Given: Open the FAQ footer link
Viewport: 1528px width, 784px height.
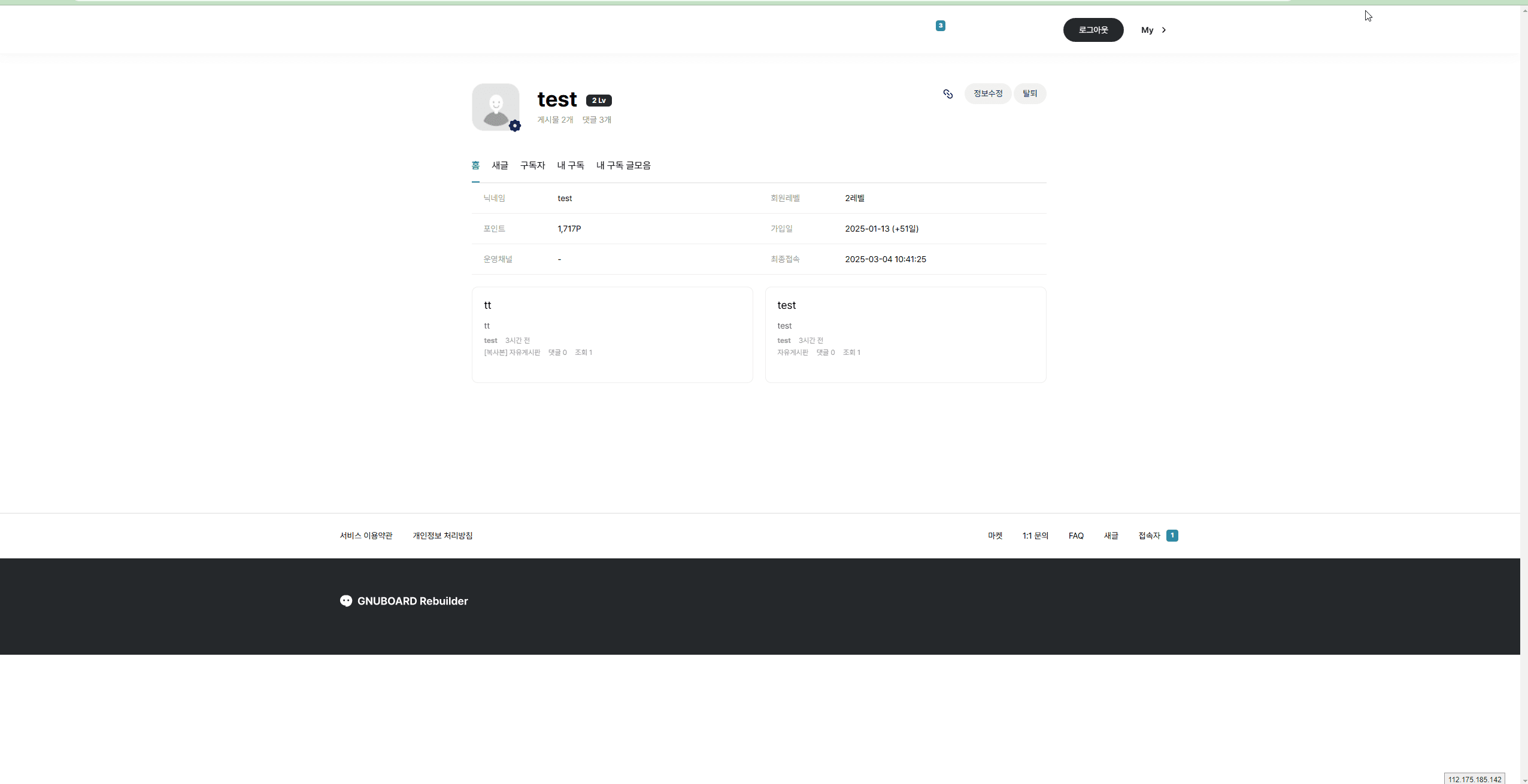Looking at the screenshot, I should [1076, 536].
